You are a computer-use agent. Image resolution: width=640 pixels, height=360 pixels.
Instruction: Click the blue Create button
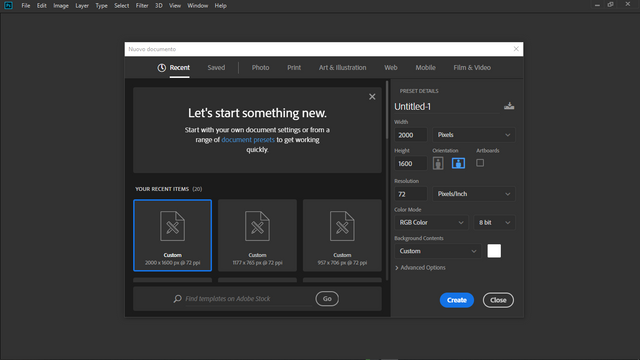pos(457,300)
